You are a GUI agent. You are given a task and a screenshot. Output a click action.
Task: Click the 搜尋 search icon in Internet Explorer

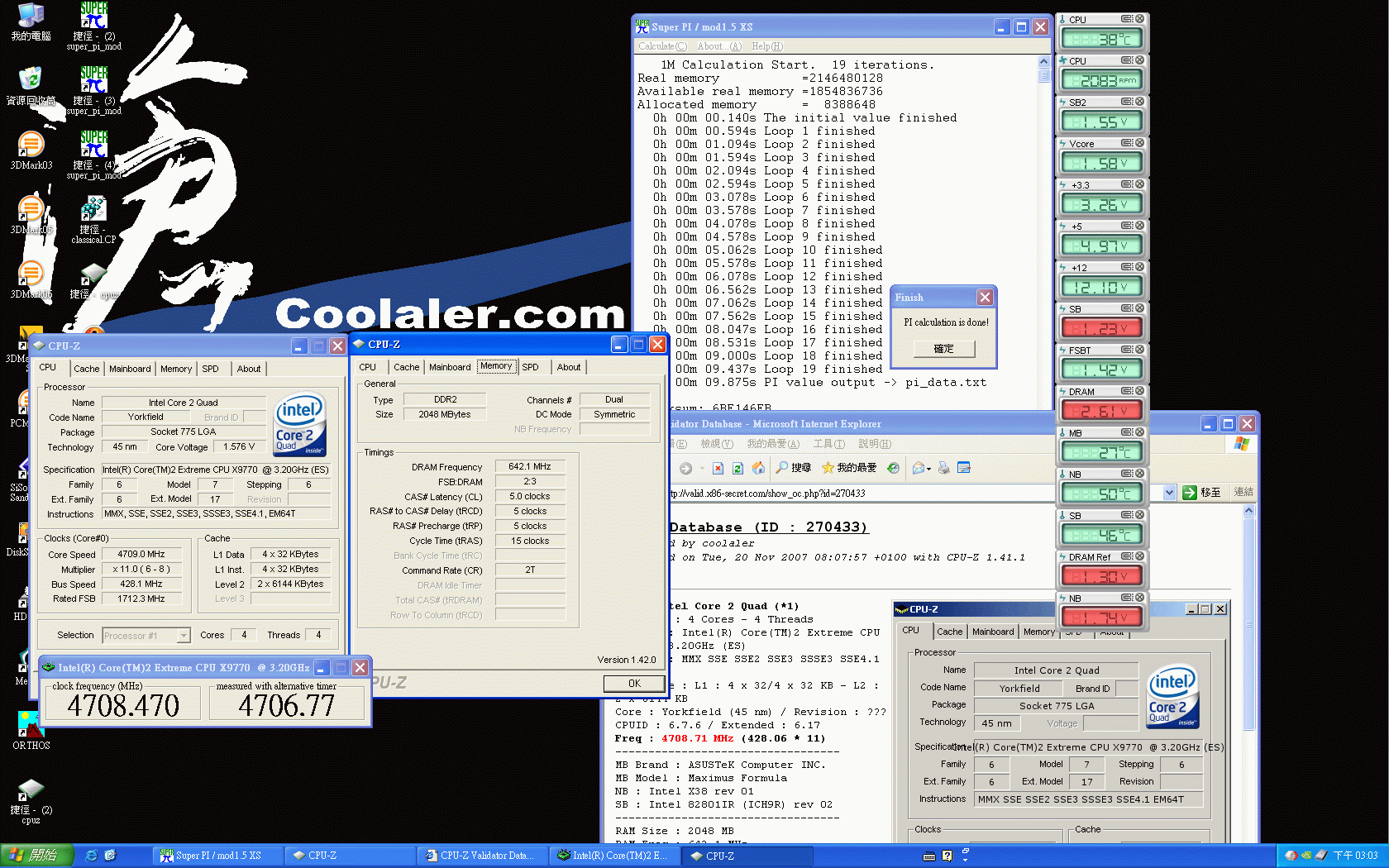point(793,468)
